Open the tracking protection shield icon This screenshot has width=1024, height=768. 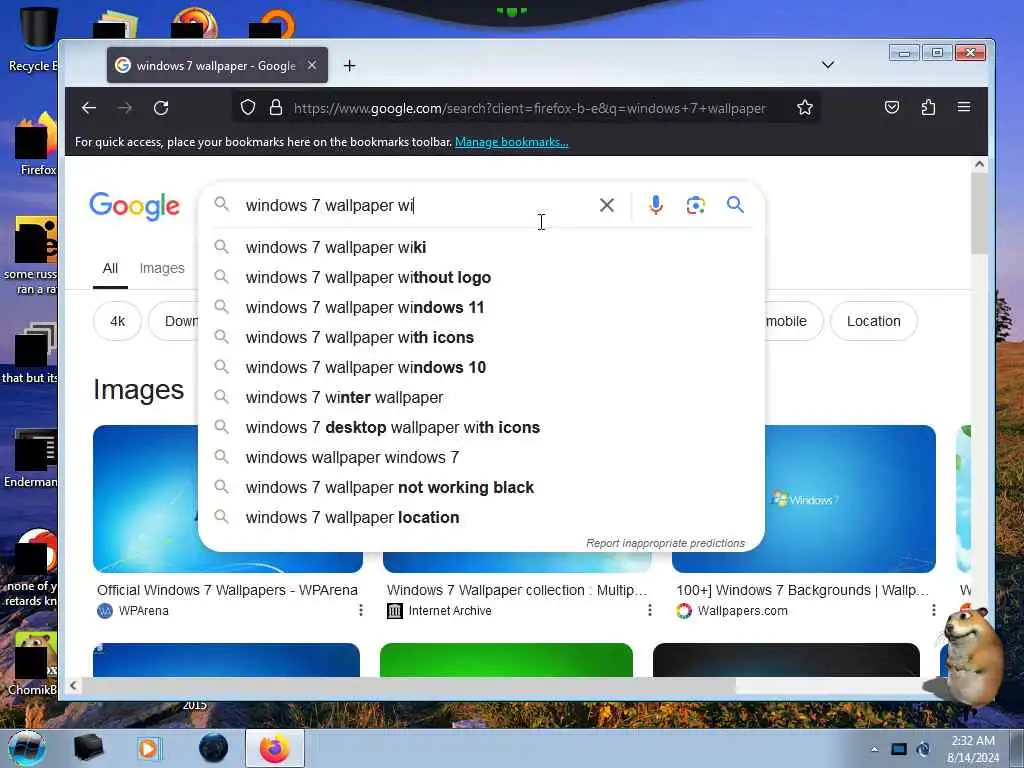click(x=248, y=107)
